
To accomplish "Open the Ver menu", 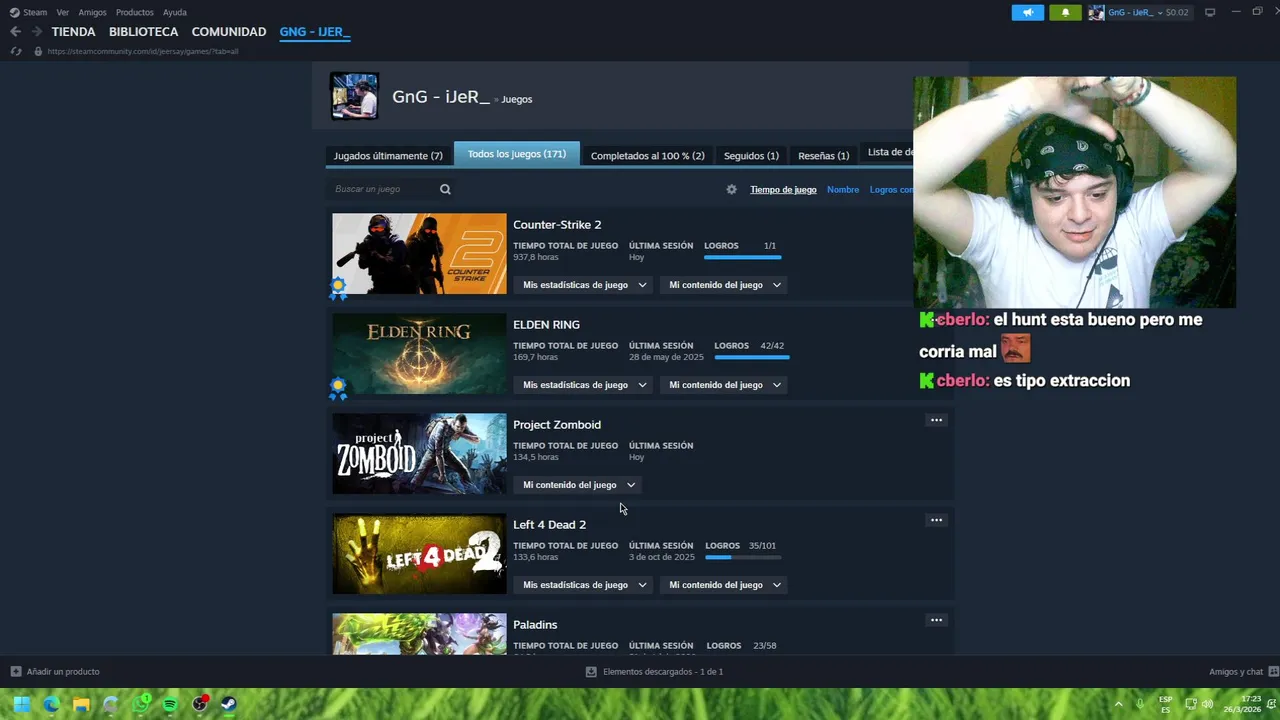I will [63, 12].
